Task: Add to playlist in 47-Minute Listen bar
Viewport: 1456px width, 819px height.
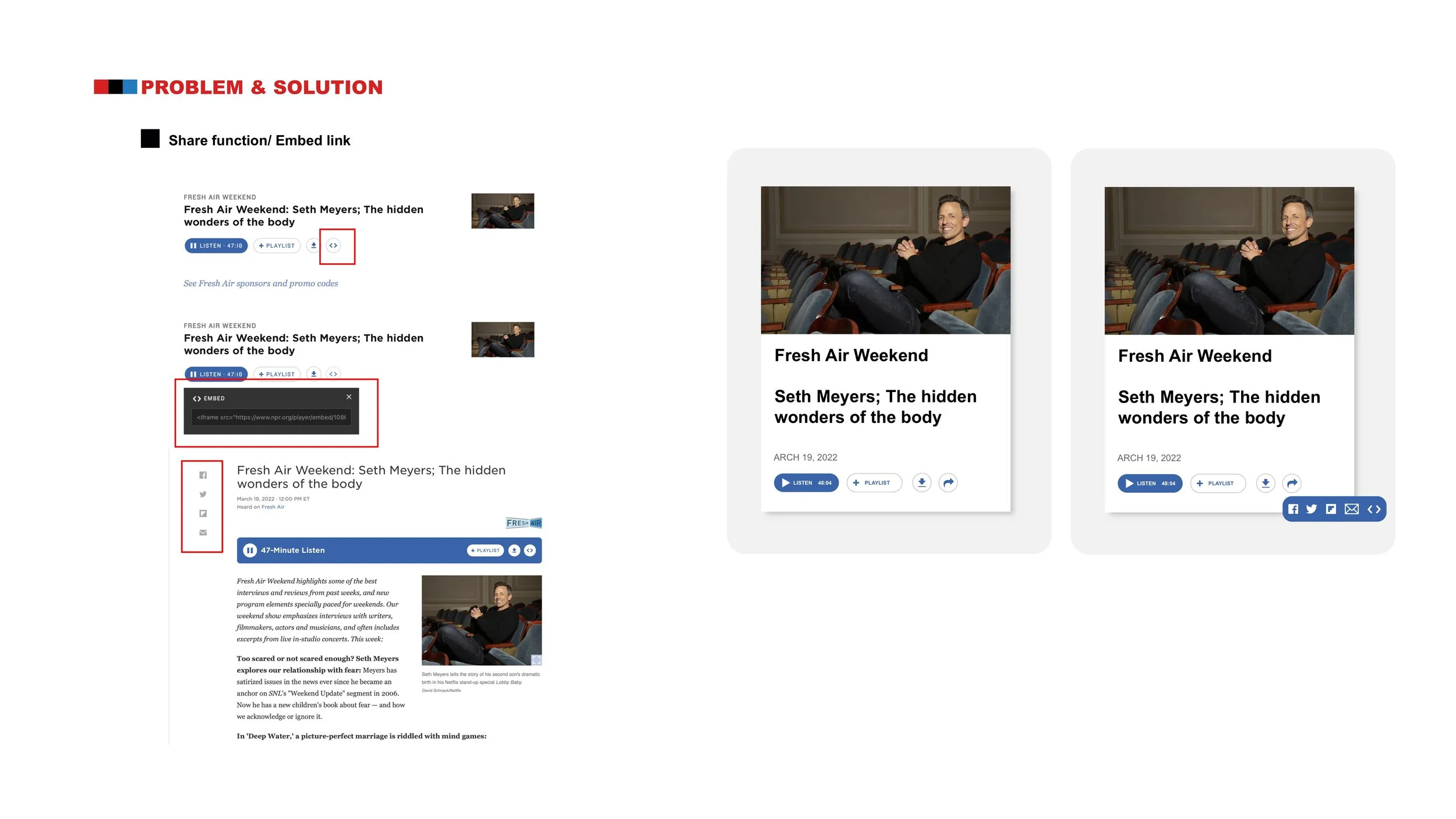Action: [485, 550]
